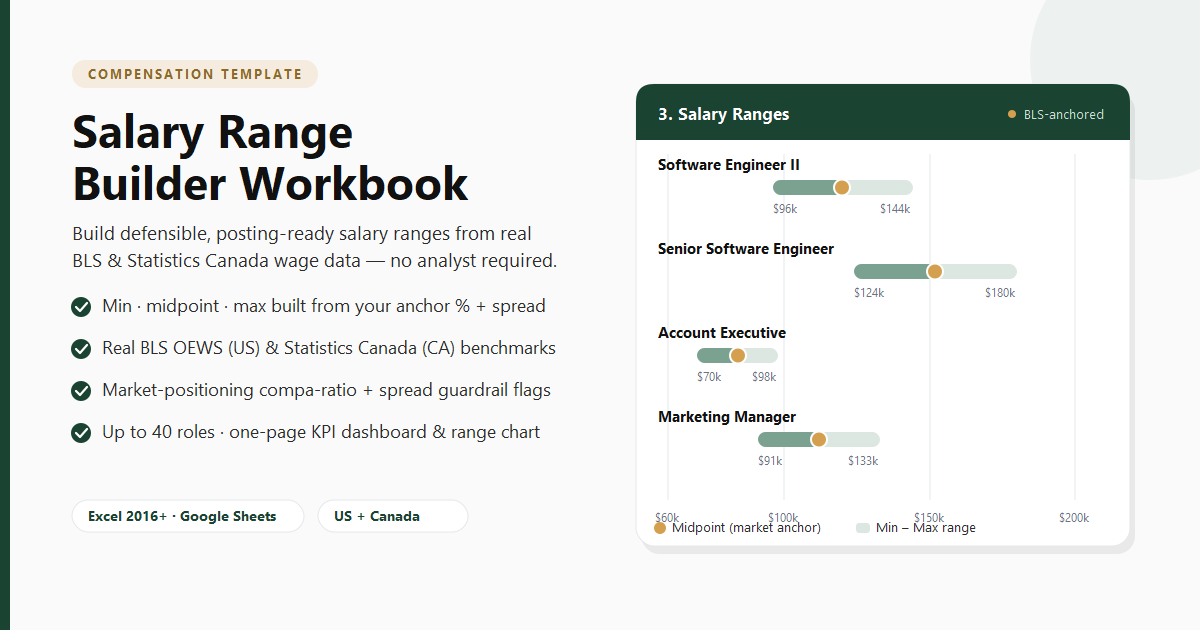This screenshot has height=630, width=1200.
Task: Click the 'Software Engineer II' role label
Action: tap(729, 165)
